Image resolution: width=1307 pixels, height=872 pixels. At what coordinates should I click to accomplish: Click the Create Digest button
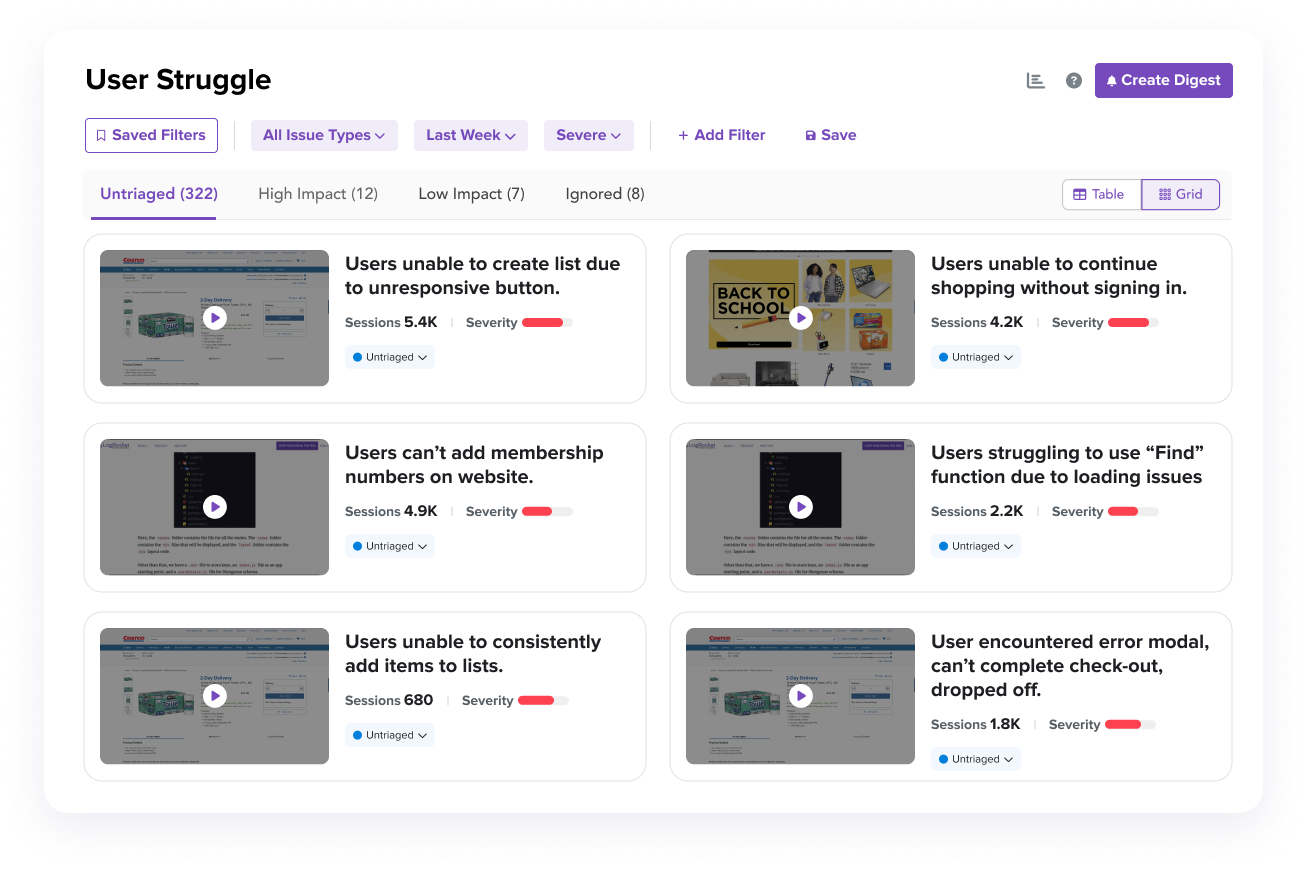click(x=1163, y=80)
